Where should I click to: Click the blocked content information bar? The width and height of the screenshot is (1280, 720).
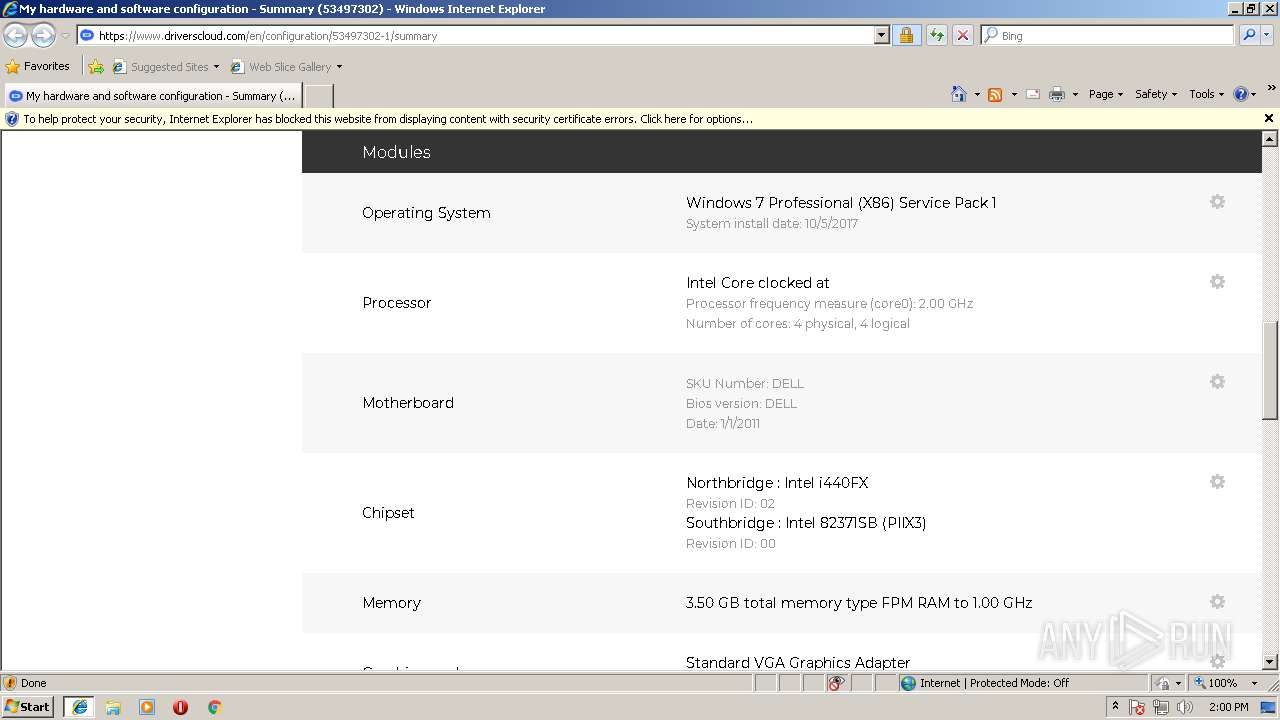[630, 119]
